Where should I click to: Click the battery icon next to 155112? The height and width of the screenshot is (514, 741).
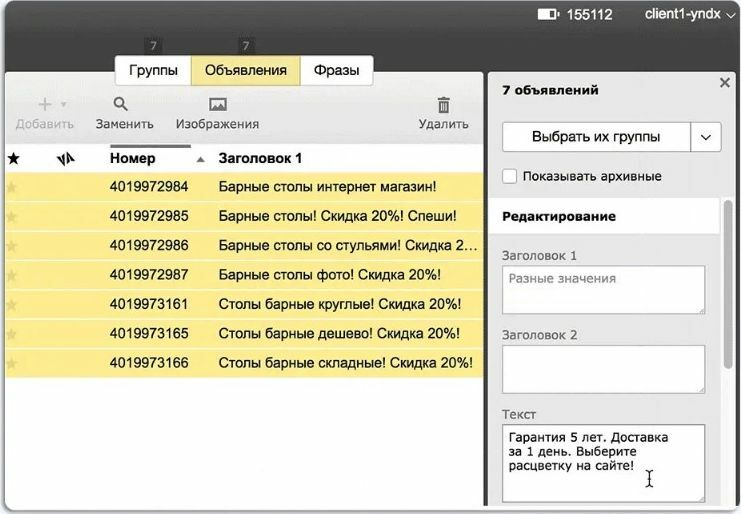548,15
